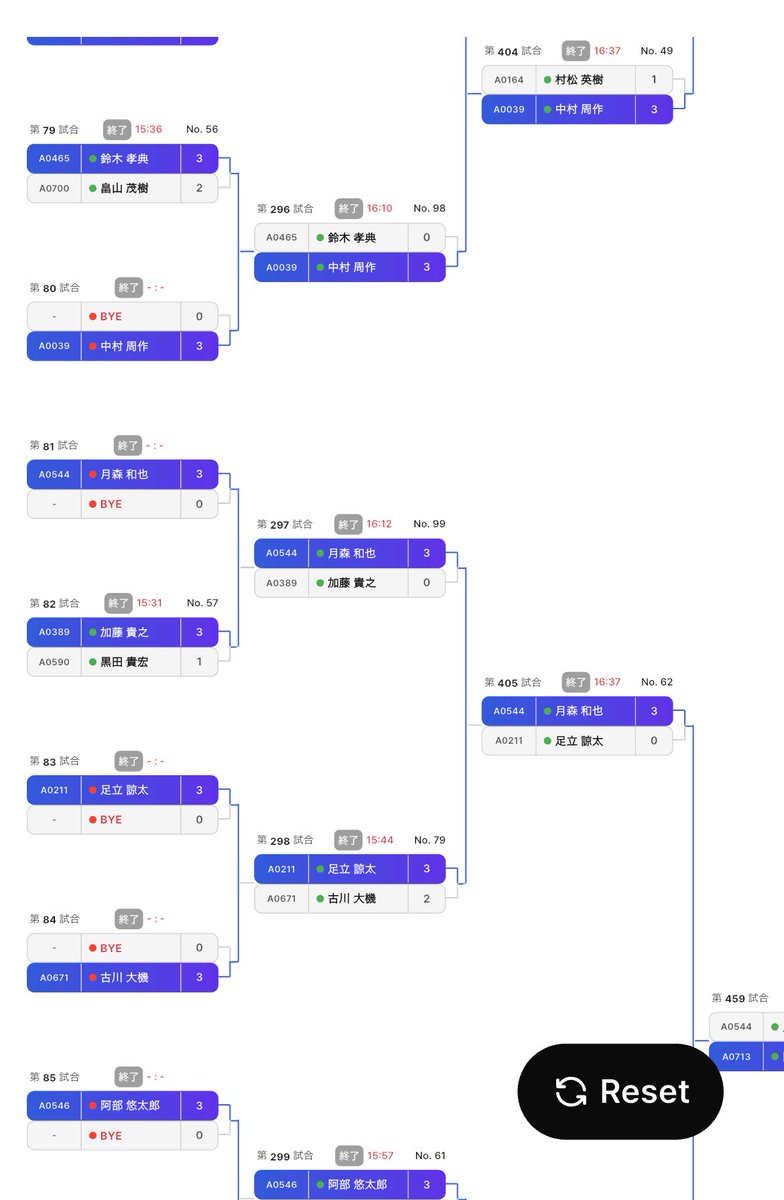Click the green dot beside 古川 大機 in match 298
This screenshot has height=1200, width=784.
320,899
